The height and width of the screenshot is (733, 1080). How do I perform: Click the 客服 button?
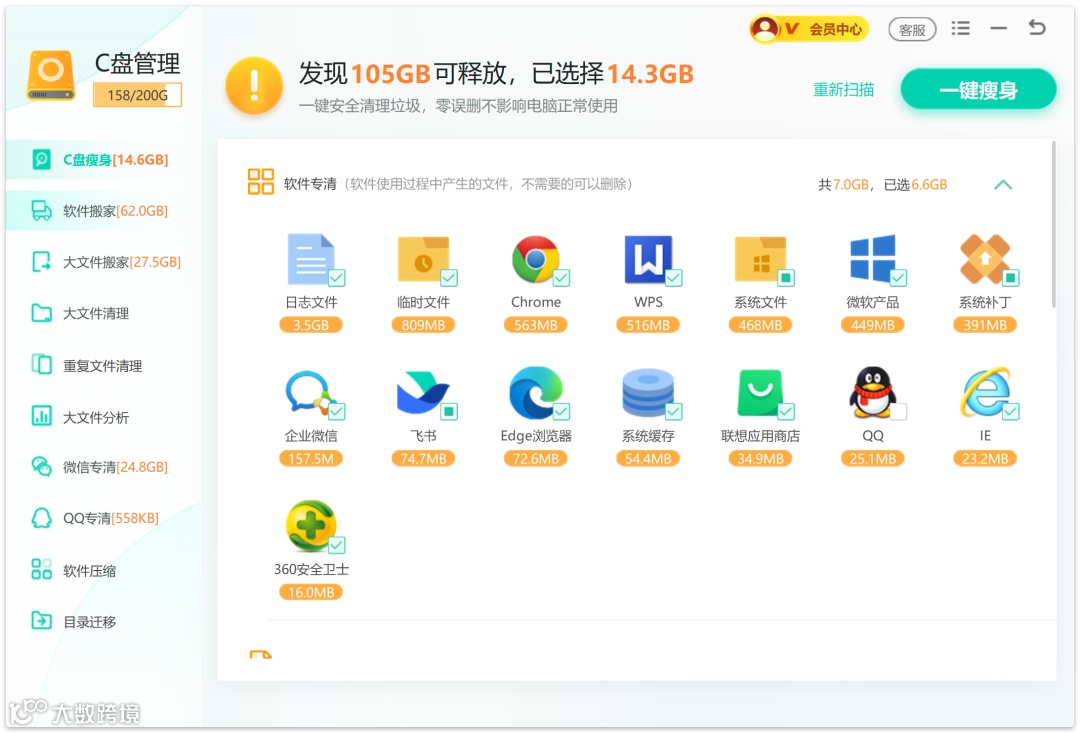[x=912, y=30]
